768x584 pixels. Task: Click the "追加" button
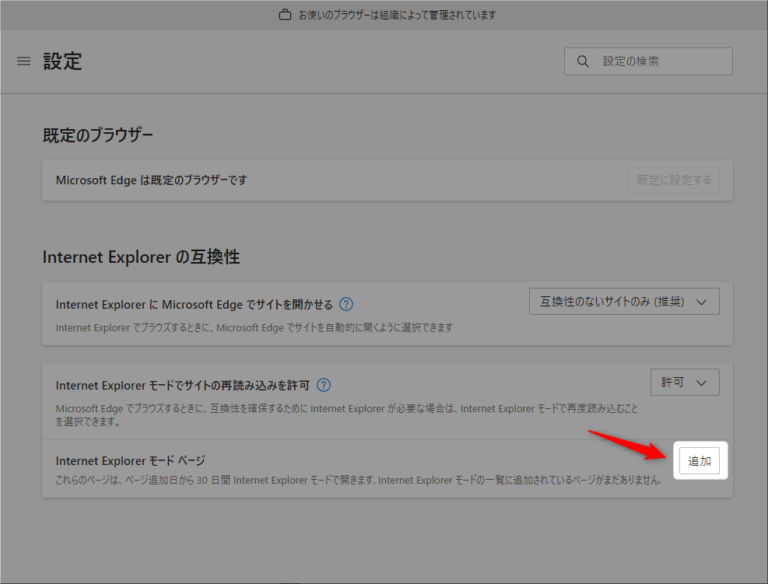[x=699, y=461]
